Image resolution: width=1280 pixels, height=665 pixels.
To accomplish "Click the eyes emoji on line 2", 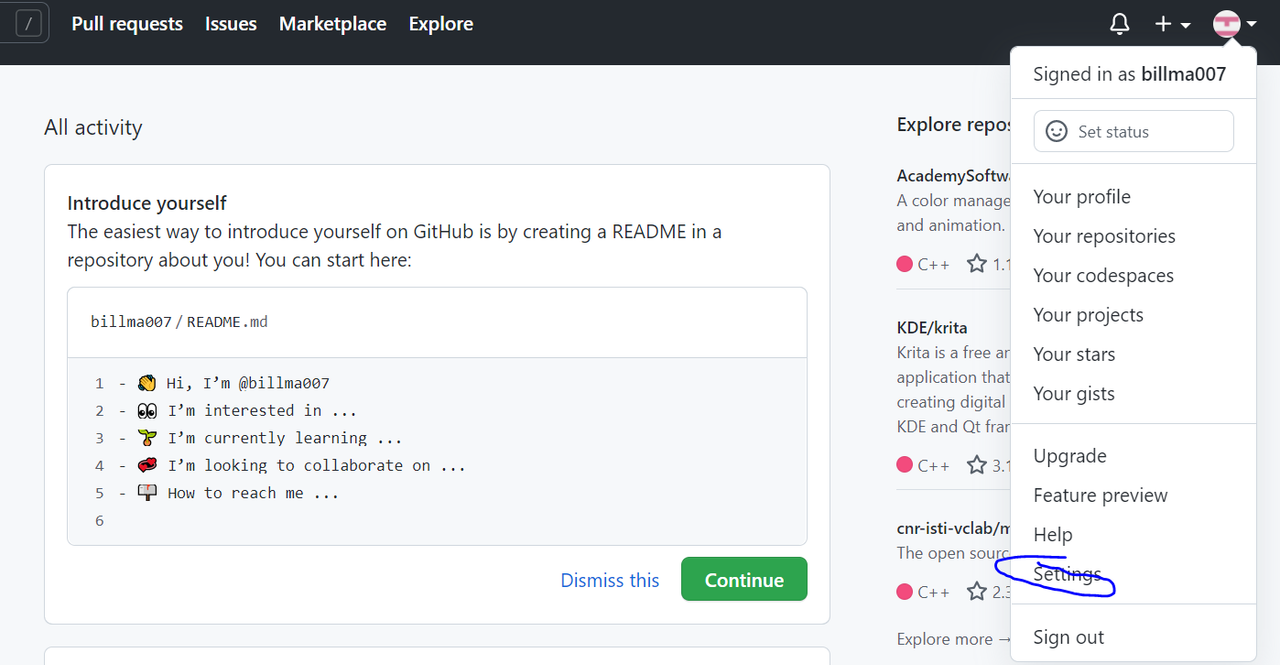I will [x=147, y=410].
